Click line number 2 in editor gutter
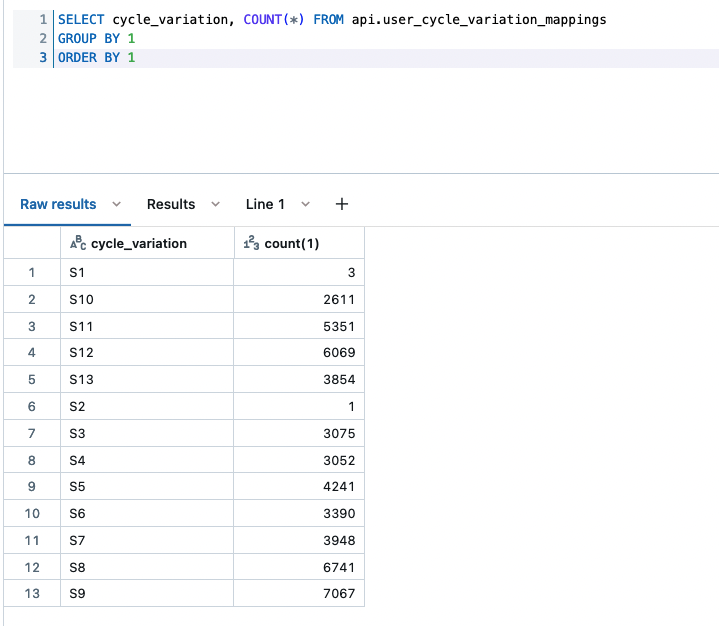Viewport: 719px width, 626px height. tap(43, 39)
